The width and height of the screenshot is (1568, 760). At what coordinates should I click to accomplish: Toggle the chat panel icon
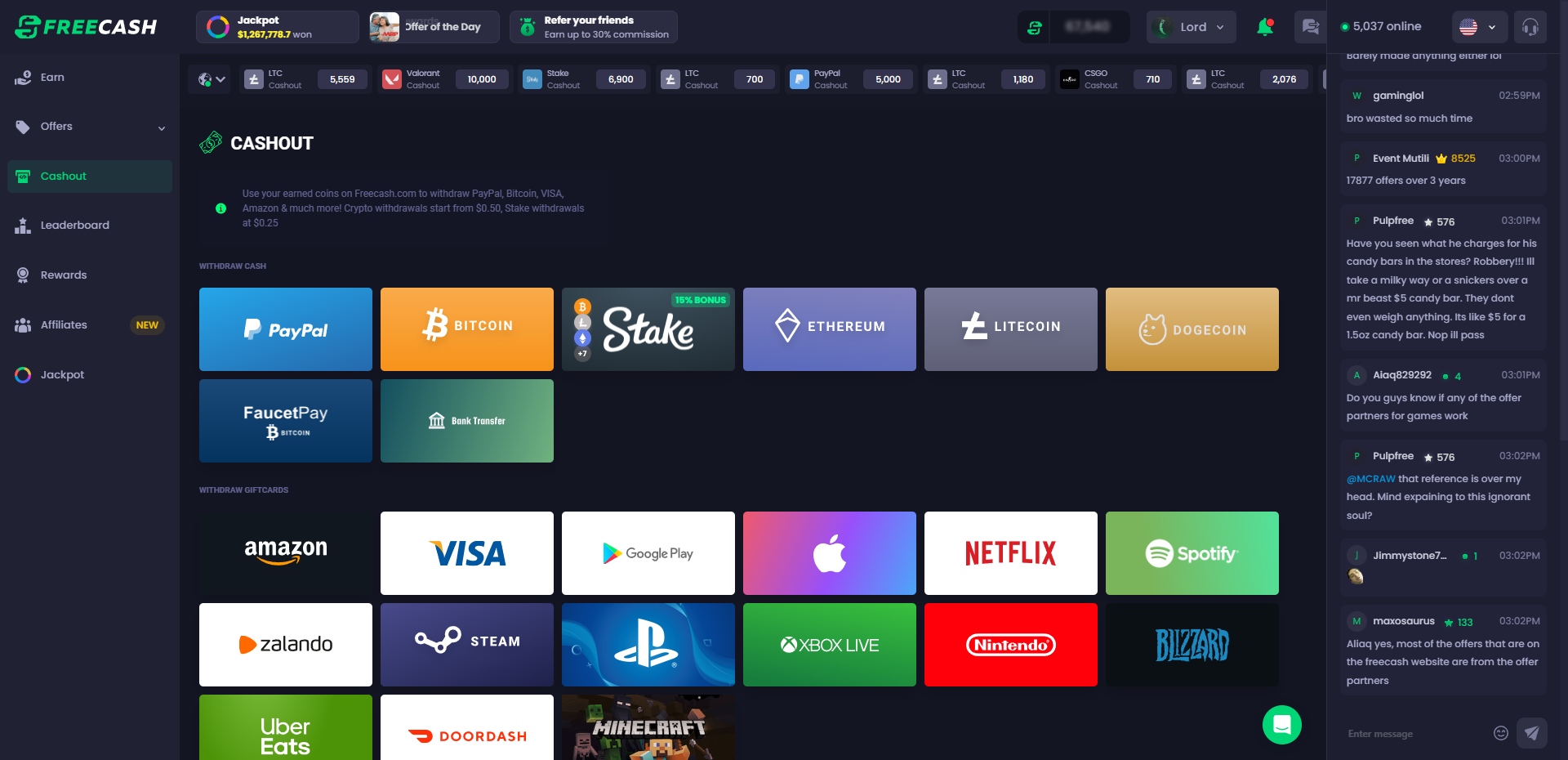[1311, 27]
